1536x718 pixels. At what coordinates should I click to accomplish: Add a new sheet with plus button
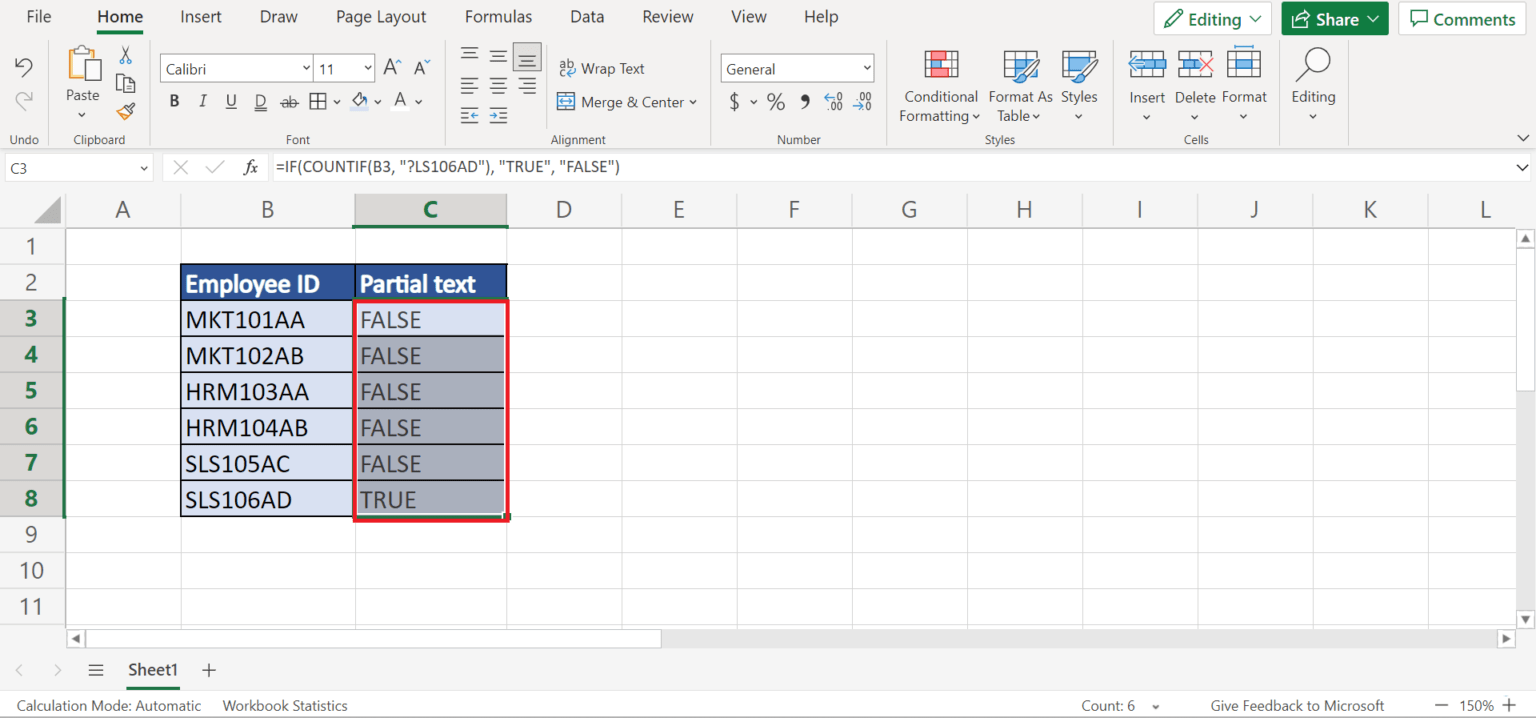click(x=208, y=670)
